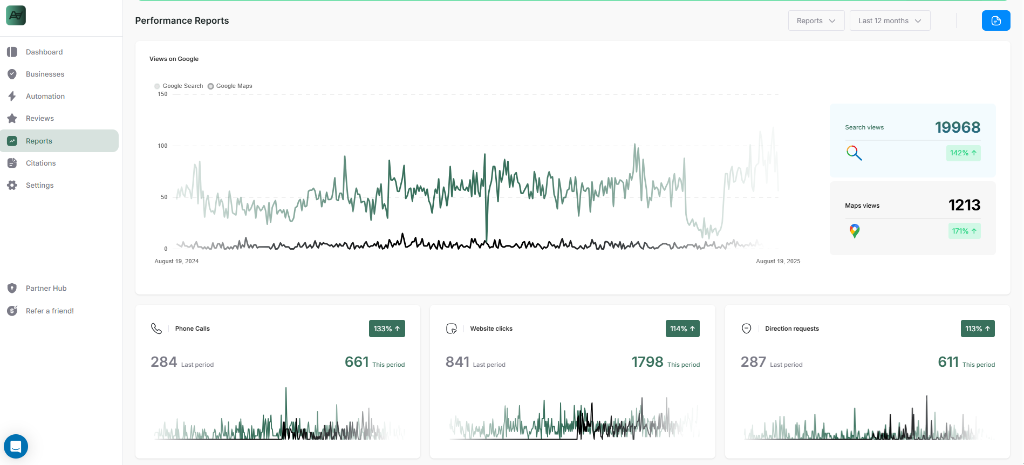Click the Views on Google title
The height and width of the screenshot is (465, 1024).
174,59
